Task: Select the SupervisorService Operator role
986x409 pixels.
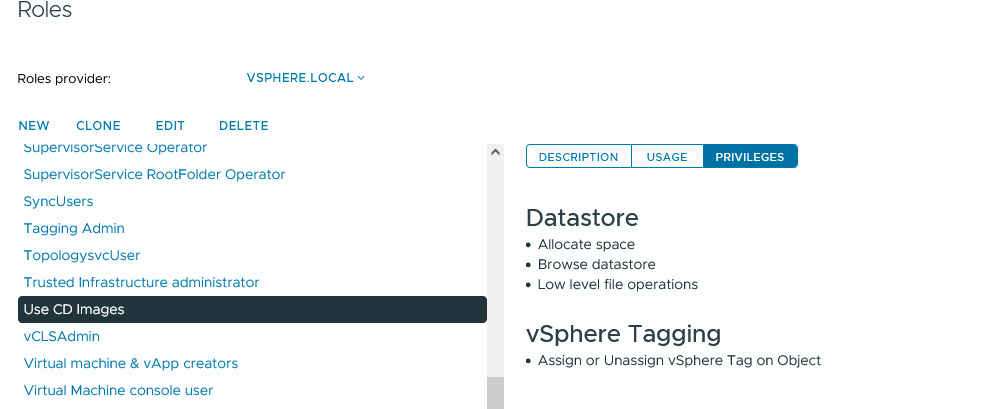Action: point(115,148)
